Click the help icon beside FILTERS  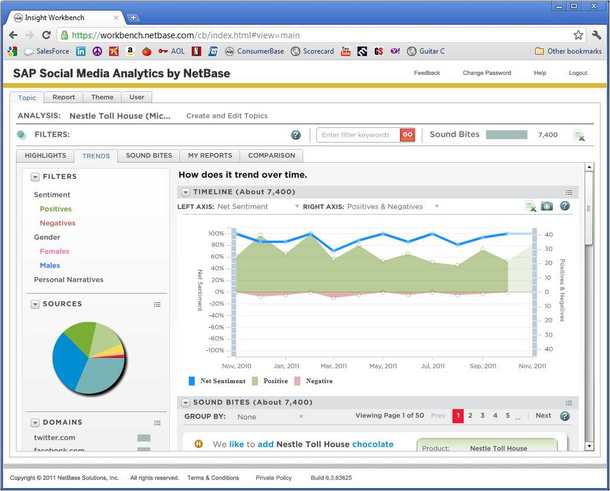(x=296, y=135)
